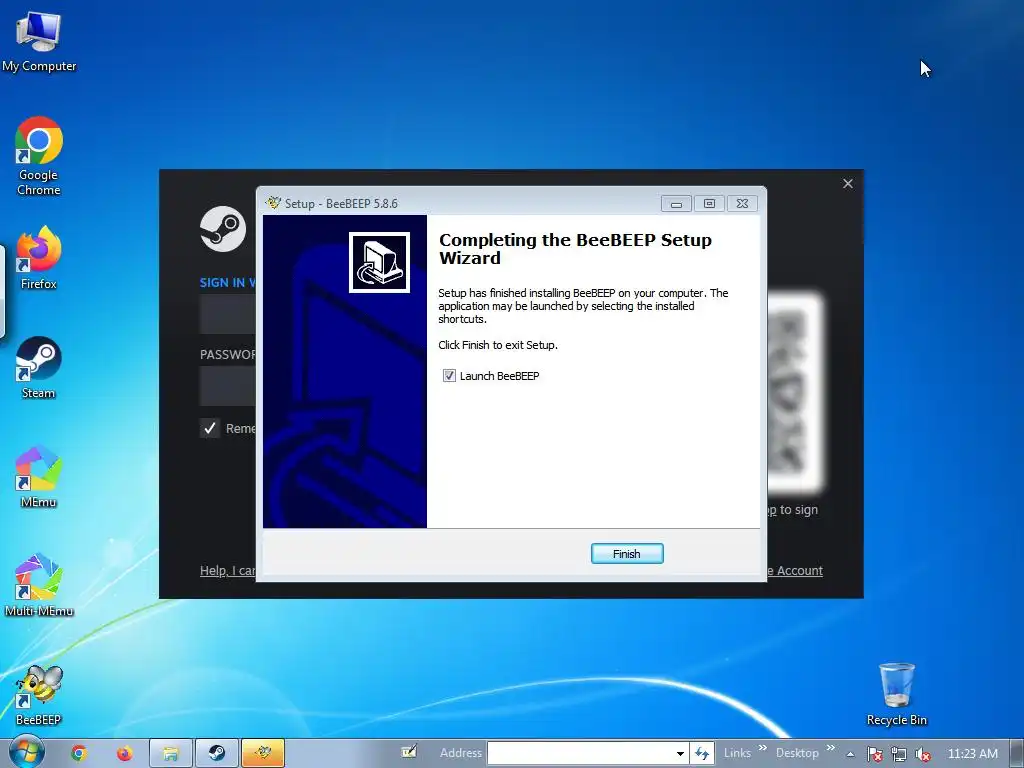Image resolution: width=1024 pixels, height=768 pixels.
Task: Click the BeeBEEP bee icon in setup title bar
Action: click(x=273, y=203)
